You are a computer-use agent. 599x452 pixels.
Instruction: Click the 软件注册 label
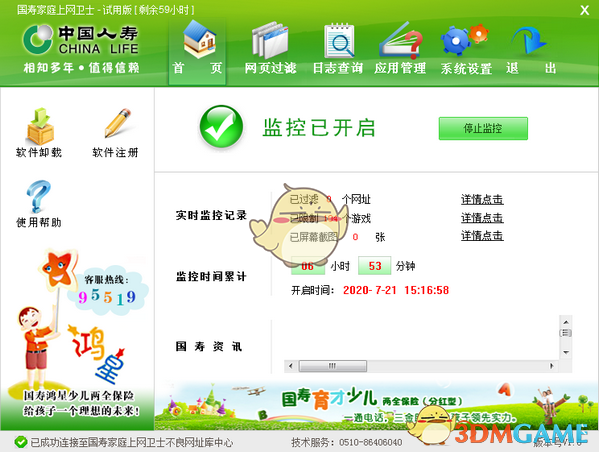[x=115, y=152]
